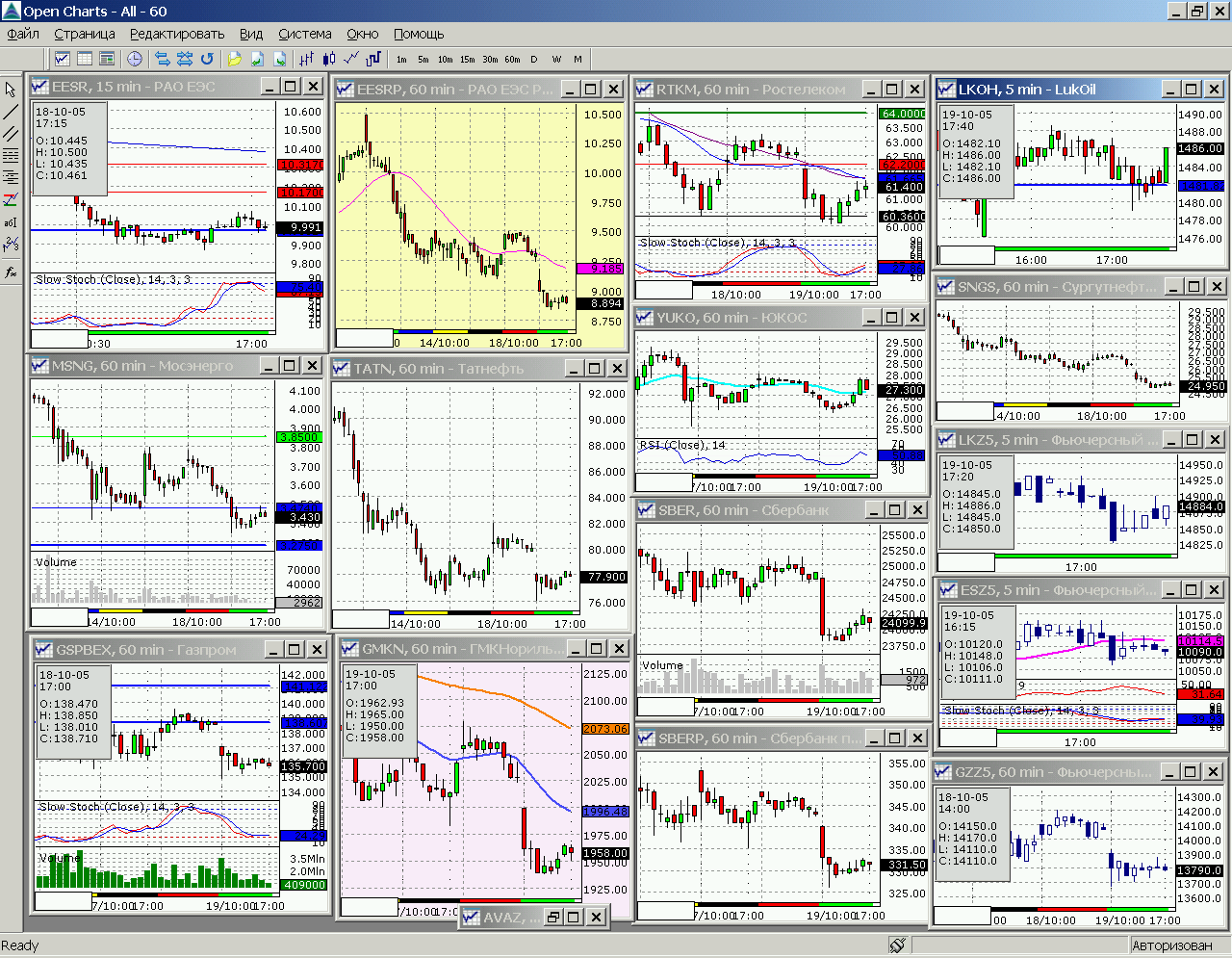Screen dimensions: 1232x958
Task: Click 'RSI (Close), 14' label in YUKO chart
Action: (683, 445)
